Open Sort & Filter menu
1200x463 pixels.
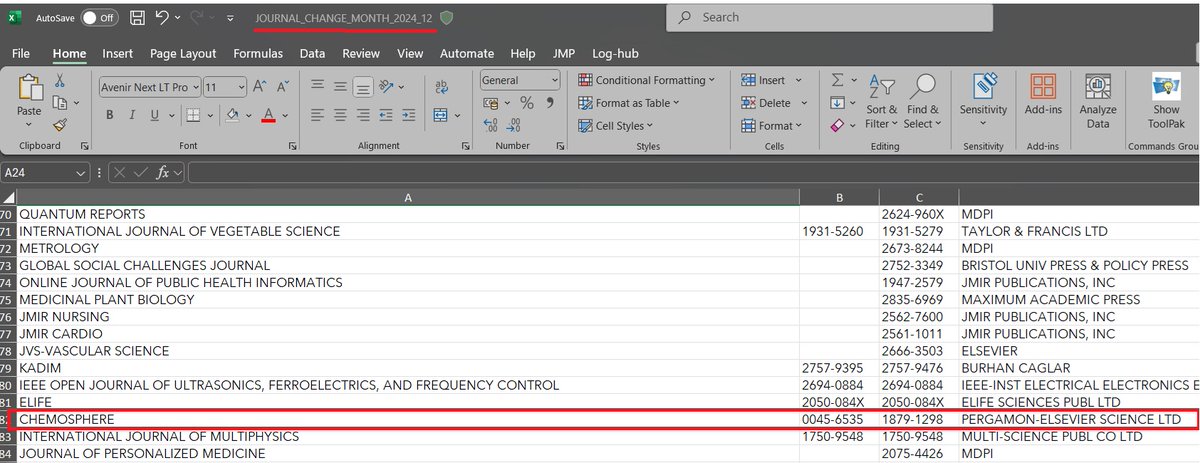coord(882,101)
